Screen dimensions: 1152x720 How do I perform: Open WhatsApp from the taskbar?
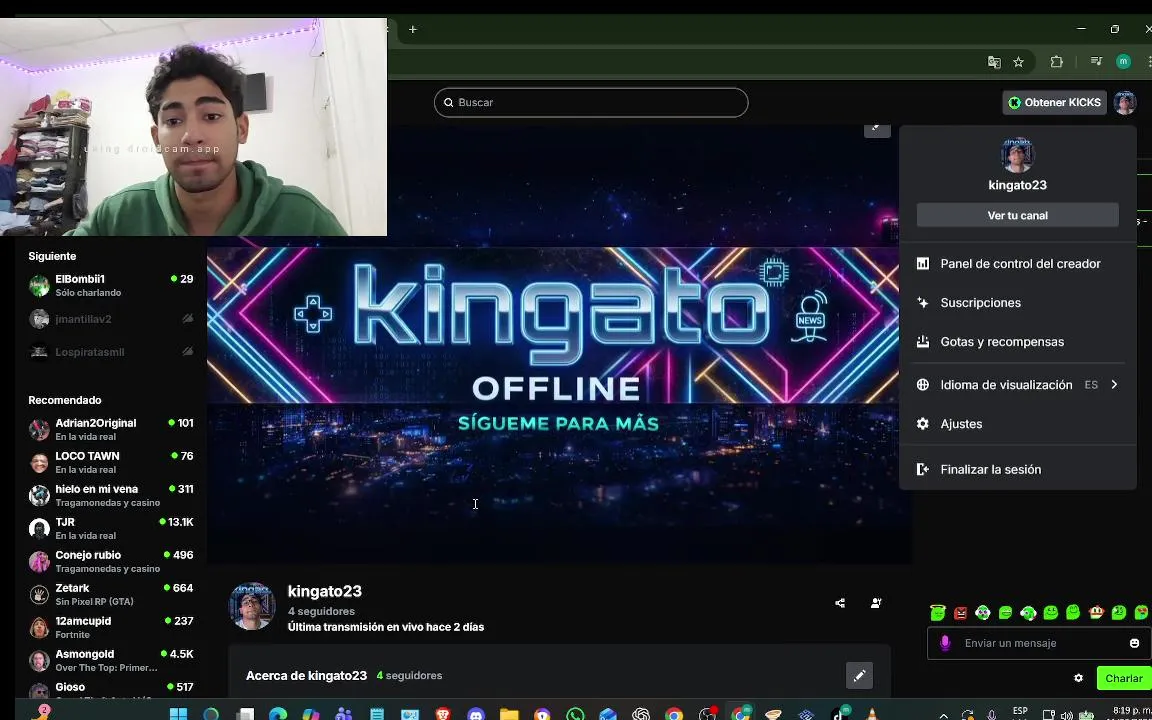(x=575, y=714)
